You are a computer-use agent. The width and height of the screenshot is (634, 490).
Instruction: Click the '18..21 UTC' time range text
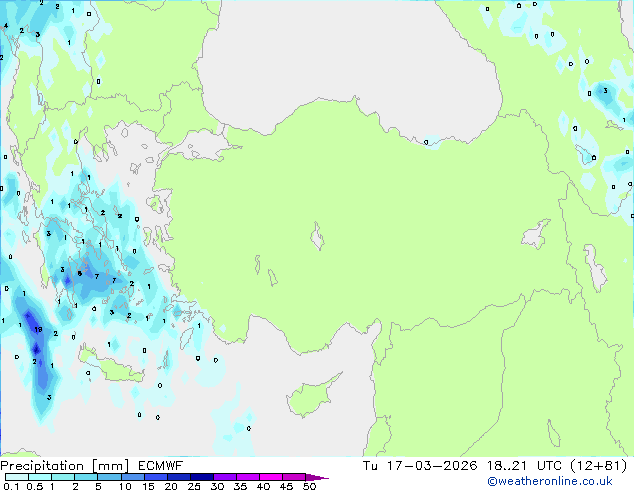click(x=524, y=466)
